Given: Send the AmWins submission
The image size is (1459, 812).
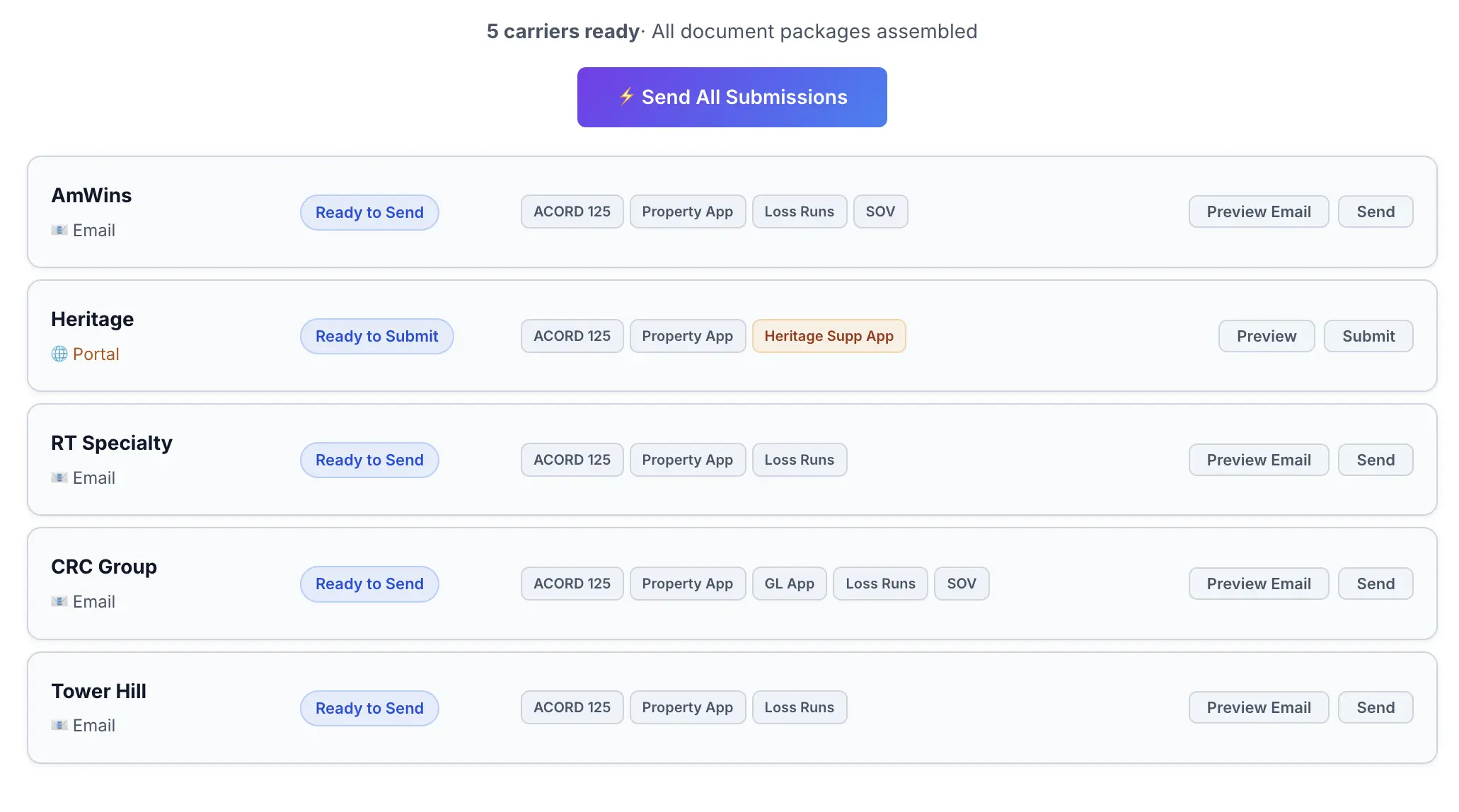Looking at the screenshot, I should 1375,211.
